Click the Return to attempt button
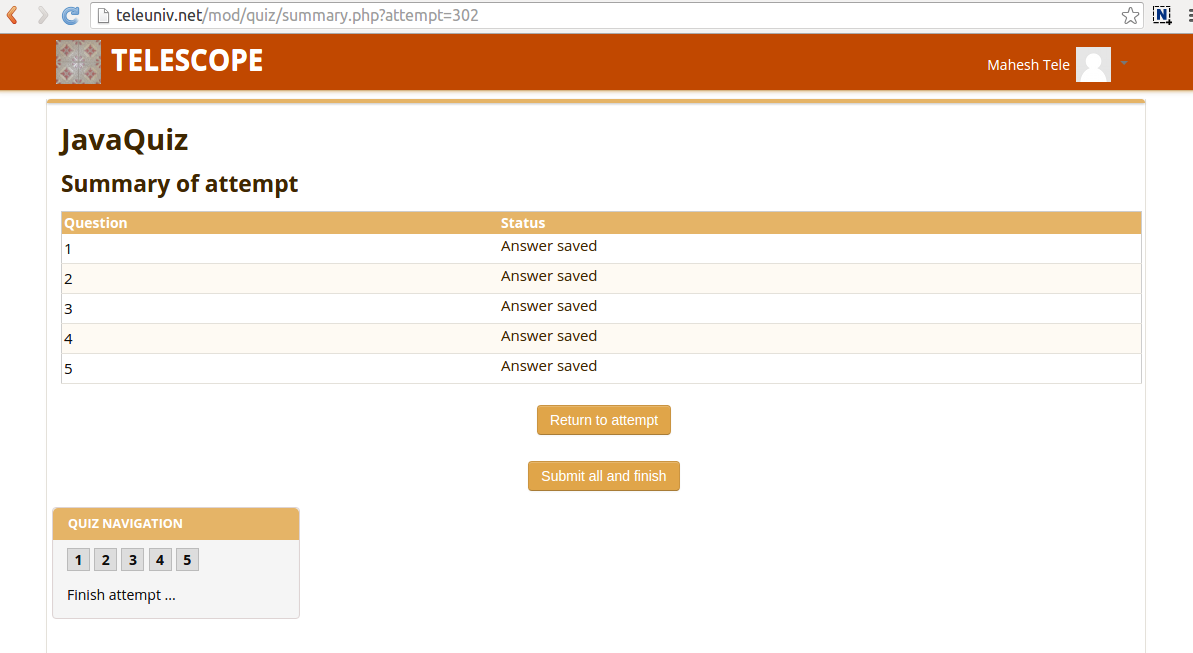 (x=604, y=420)
